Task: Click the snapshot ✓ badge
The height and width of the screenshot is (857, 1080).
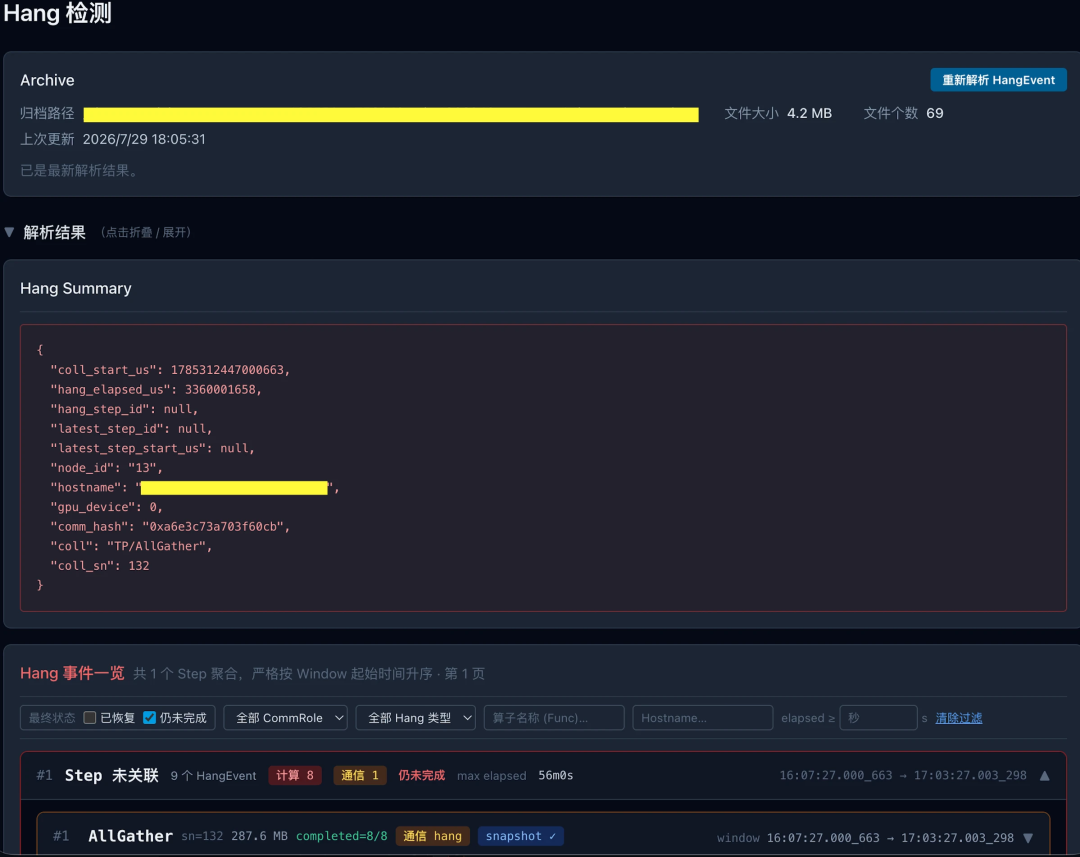Action: click(x=521, y=836)
